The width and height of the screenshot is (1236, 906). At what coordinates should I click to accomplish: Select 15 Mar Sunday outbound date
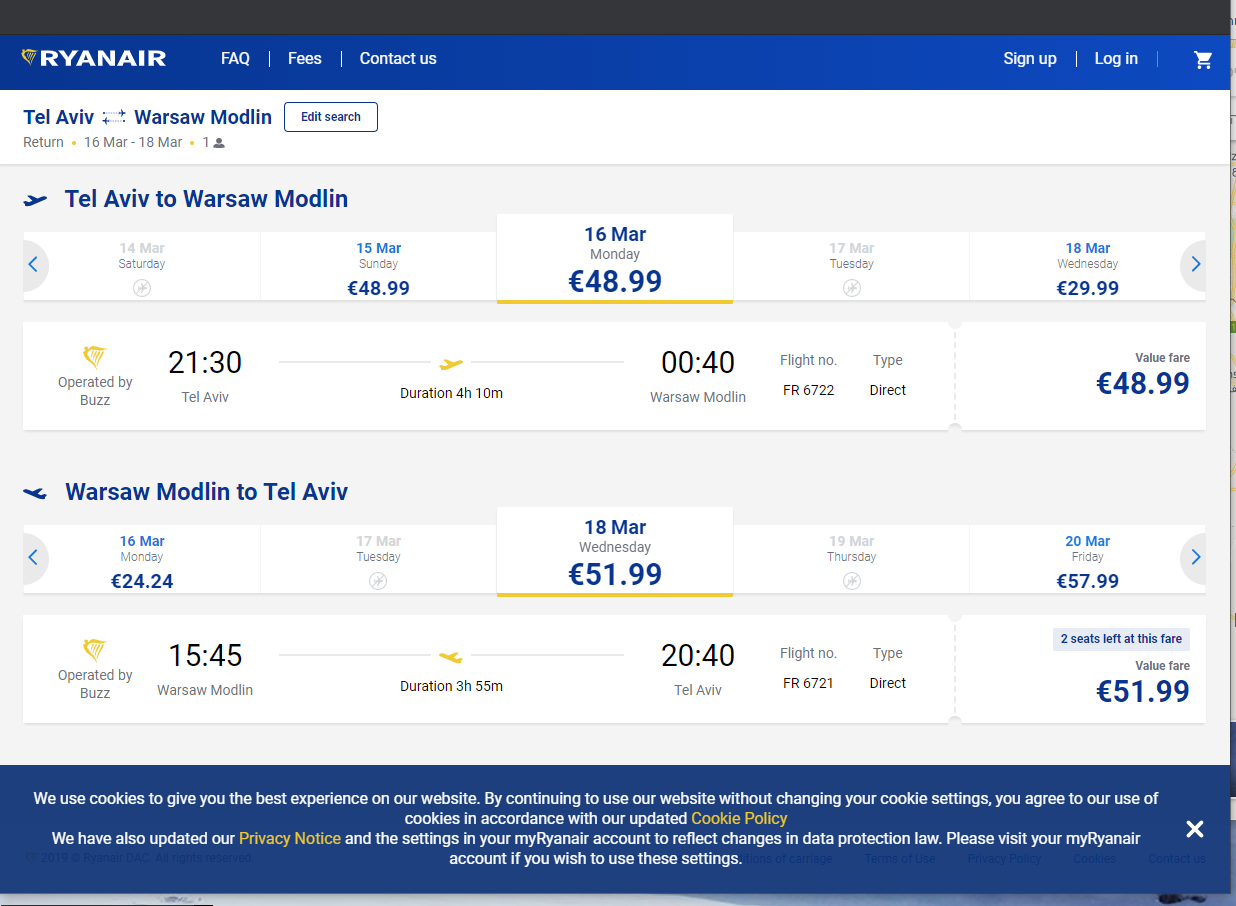point(378,268)
